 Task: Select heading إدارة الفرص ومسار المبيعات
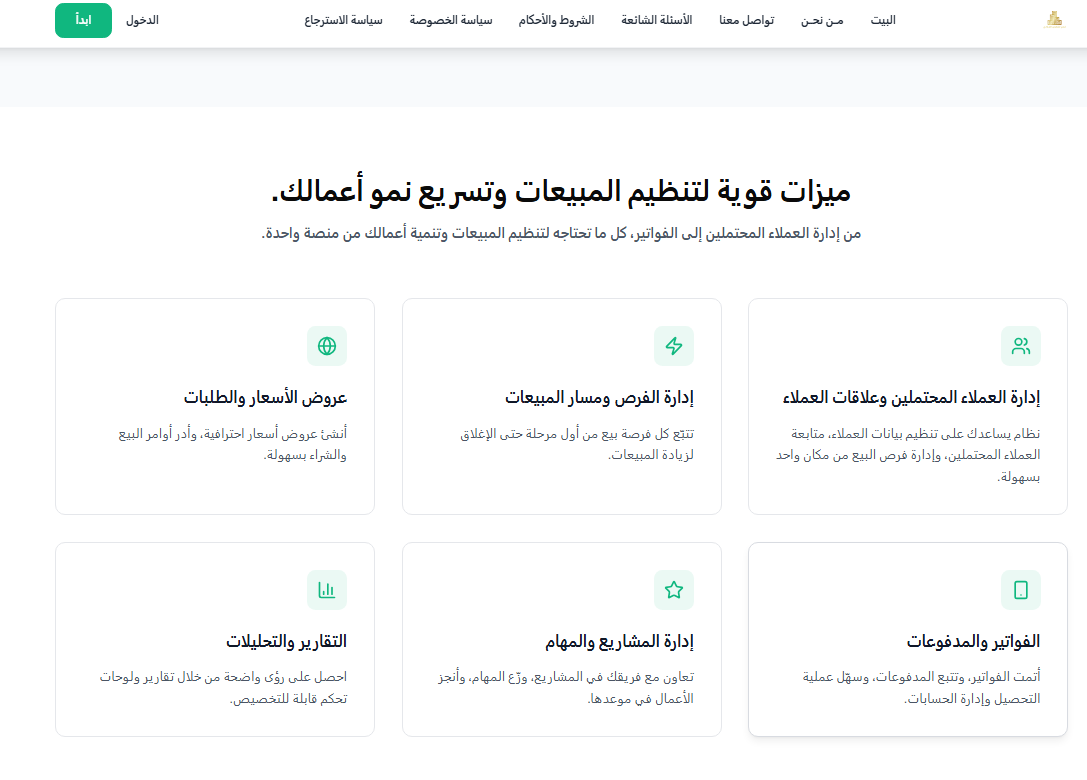pyautogui.click(x=599, y=397)
